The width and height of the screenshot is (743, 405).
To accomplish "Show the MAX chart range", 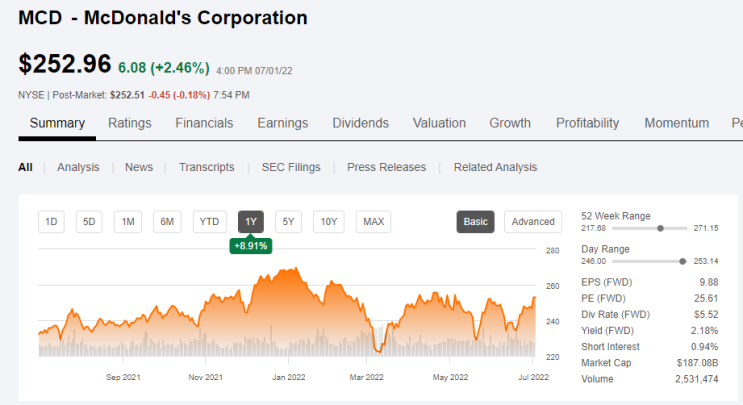I will [x=373, y=222].
